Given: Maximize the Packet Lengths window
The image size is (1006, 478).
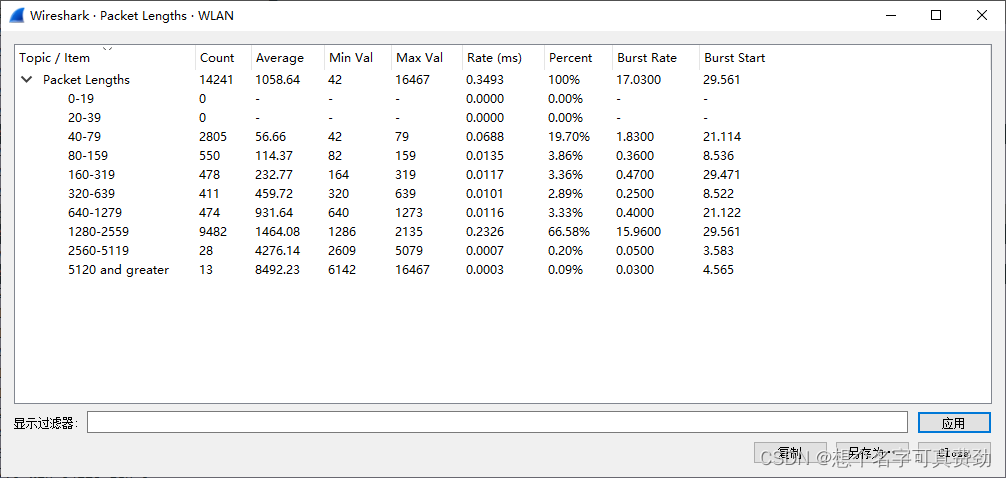Looking at the screenshot, I should coord(936,15).
